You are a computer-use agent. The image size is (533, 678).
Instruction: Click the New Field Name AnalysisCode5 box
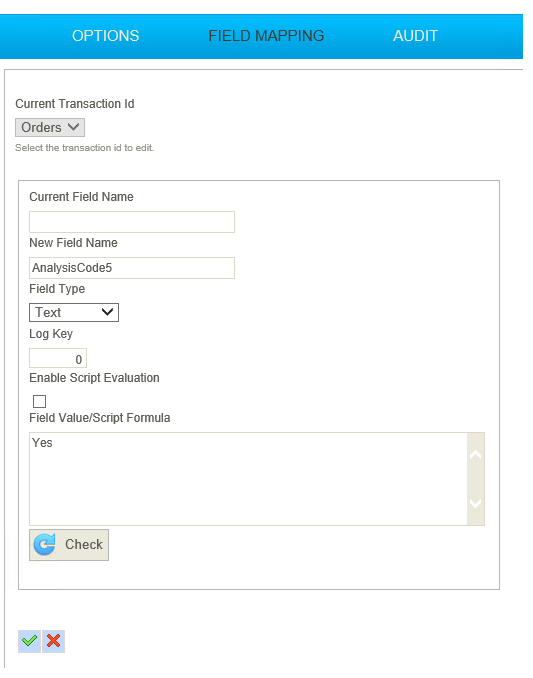132,268
